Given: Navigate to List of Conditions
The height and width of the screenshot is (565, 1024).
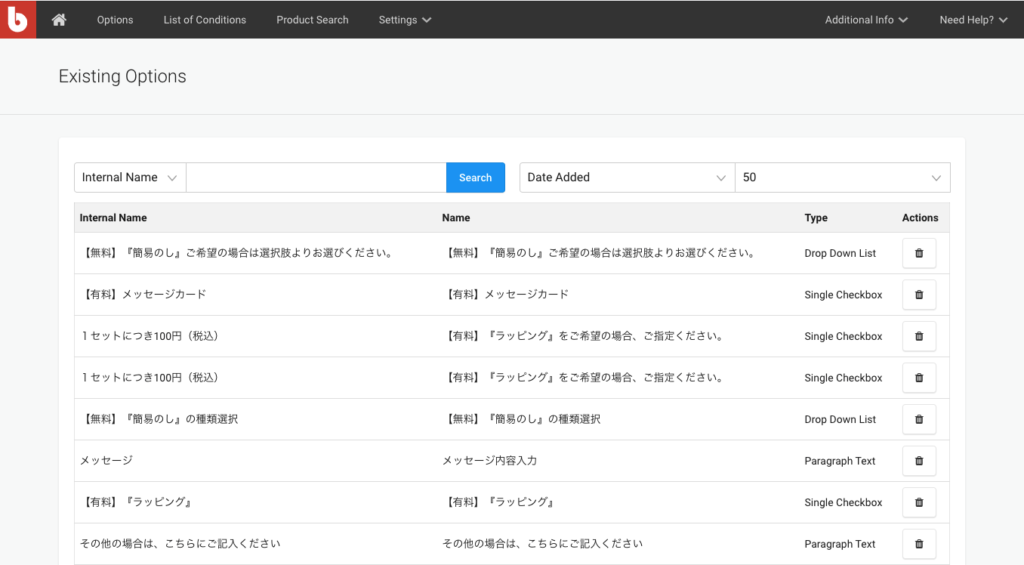Looking at the screenshot, I should pyautogui.click(x=205, y=20).
